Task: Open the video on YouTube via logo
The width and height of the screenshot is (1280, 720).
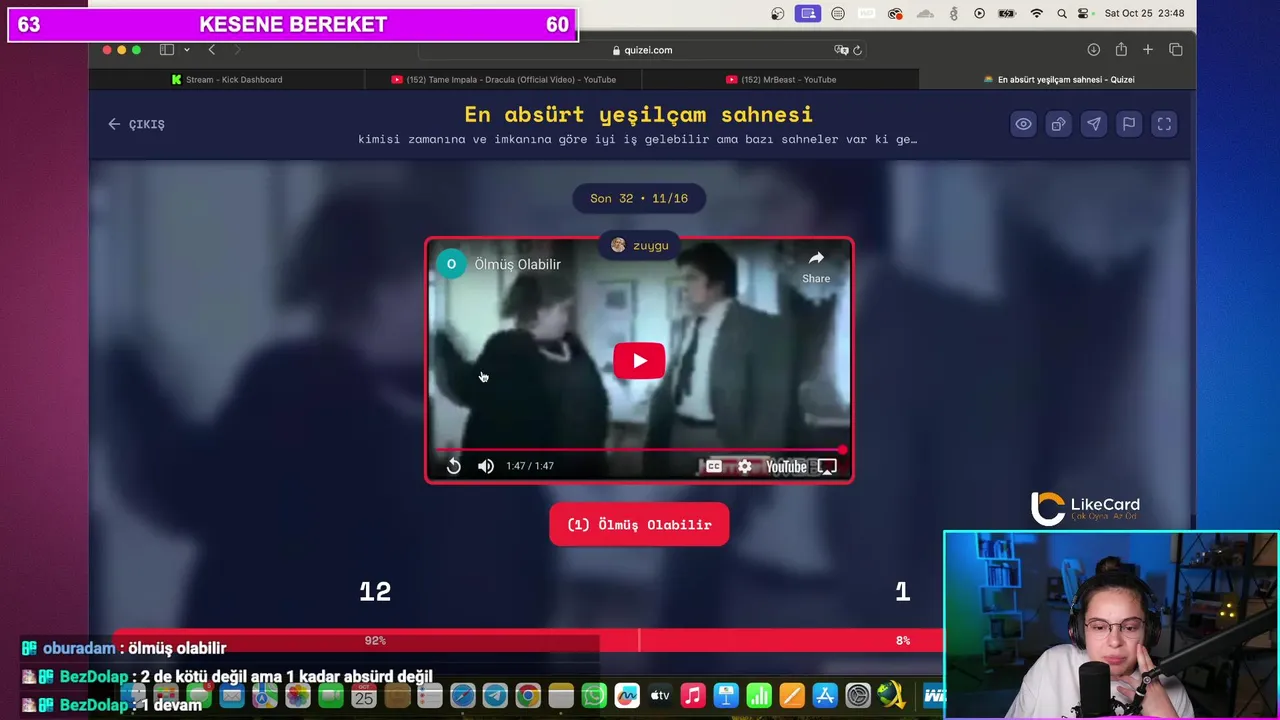Action: 786,466
